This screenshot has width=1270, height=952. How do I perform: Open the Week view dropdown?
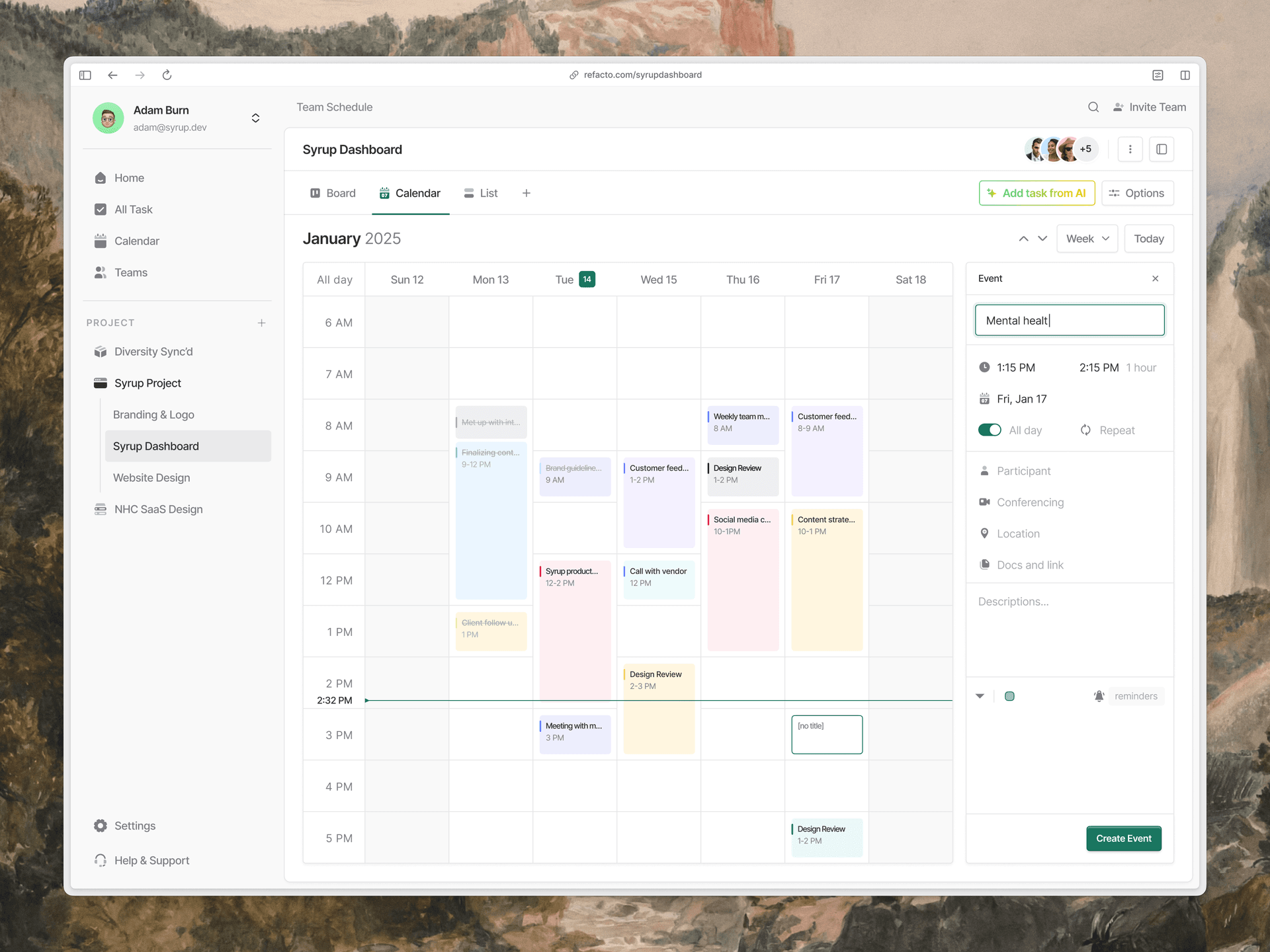(1087, 239)
